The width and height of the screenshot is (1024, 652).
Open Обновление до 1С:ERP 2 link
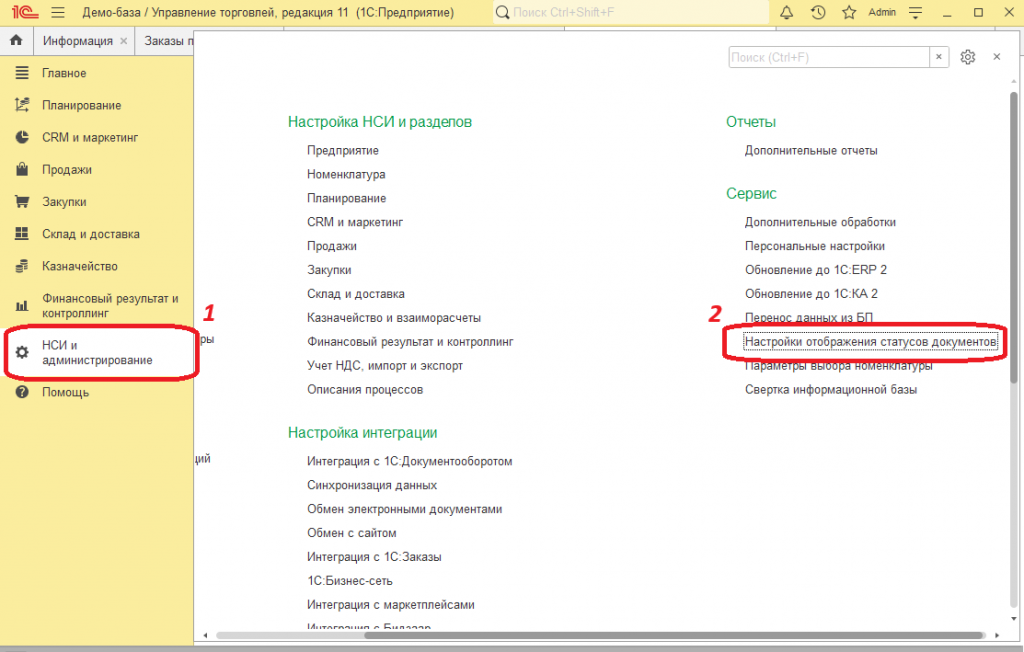pos(816,270)
